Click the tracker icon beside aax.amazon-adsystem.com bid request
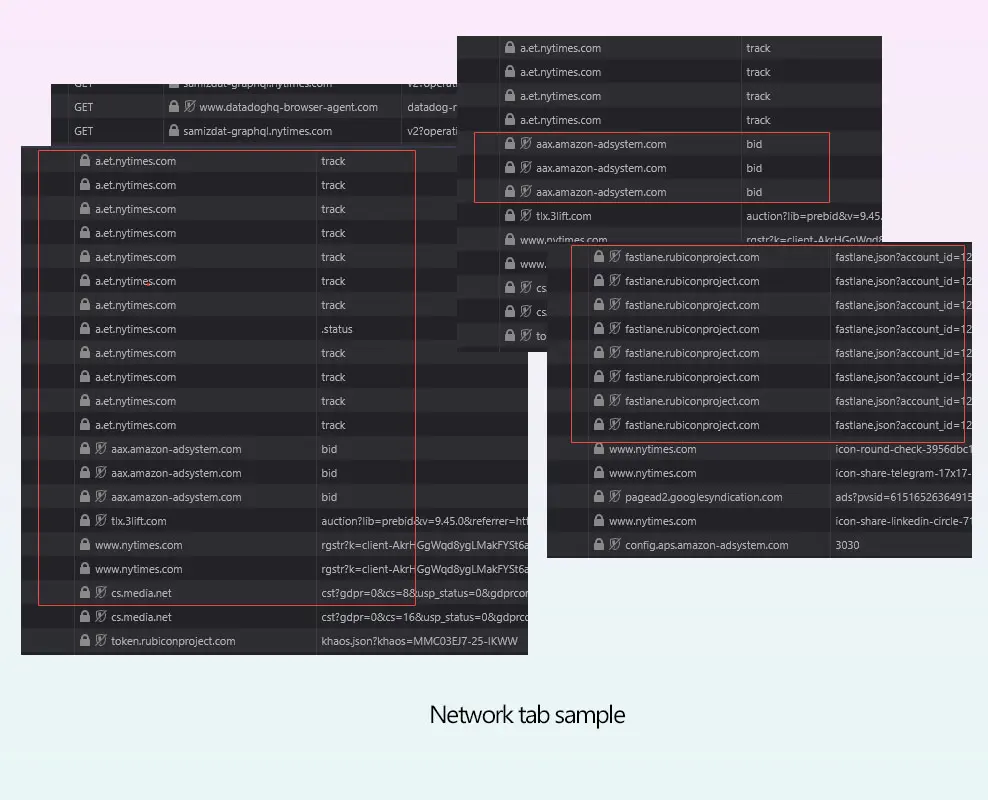Viewport: 988px width, 800px height. 99,472
